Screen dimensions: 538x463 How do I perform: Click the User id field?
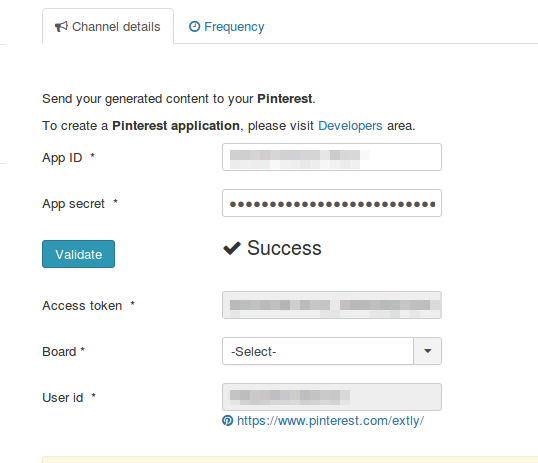click(332, 397)
